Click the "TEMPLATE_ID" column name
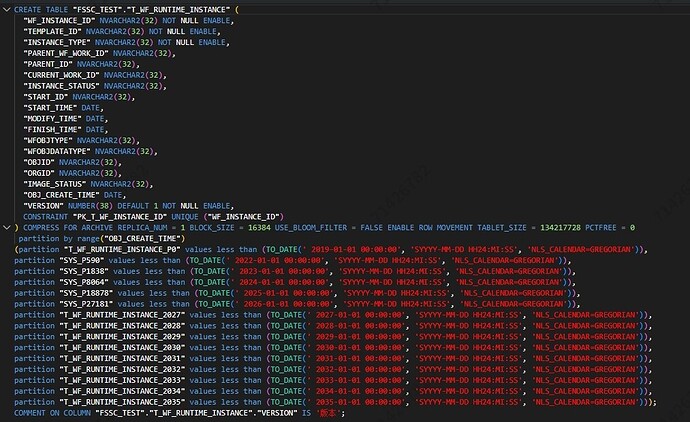This screenshot has width=690, height=422. (53, 31)
